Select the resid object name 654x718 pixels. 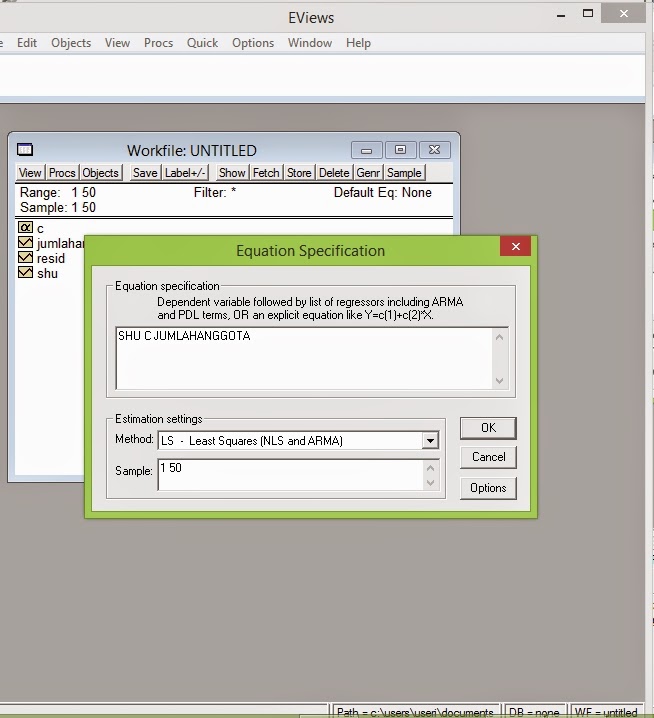(x=51, y=258)
